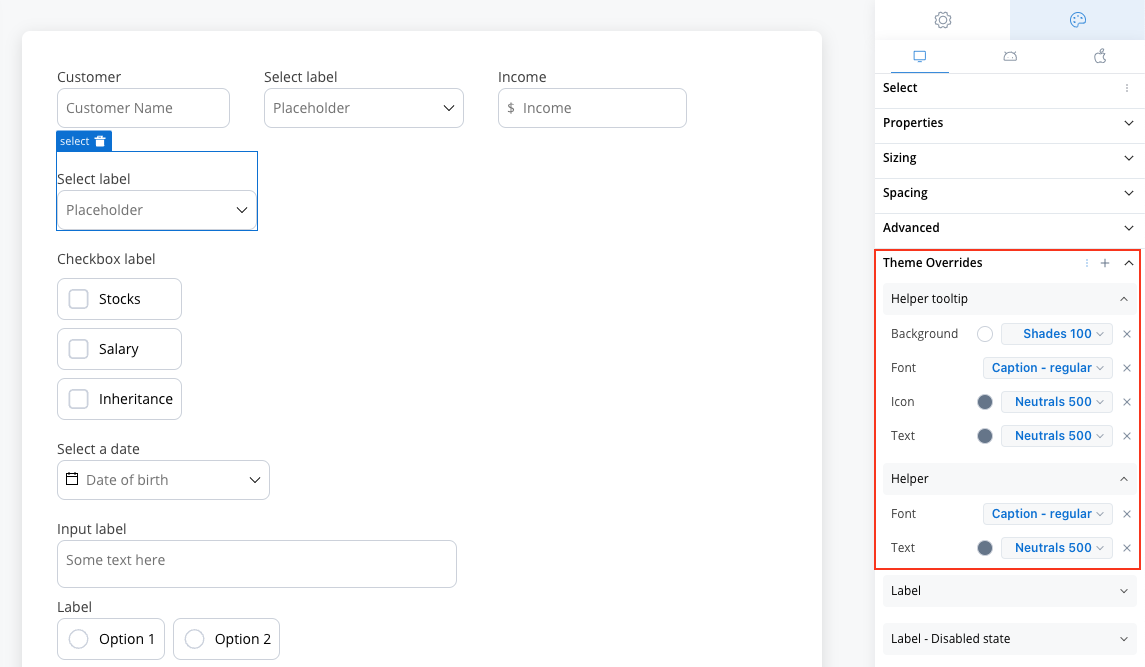Open Helper tooltip Icon Neutrals 500 dropdown
The width and height of the screenshot is (1145, 667).
coord(1057,402)
